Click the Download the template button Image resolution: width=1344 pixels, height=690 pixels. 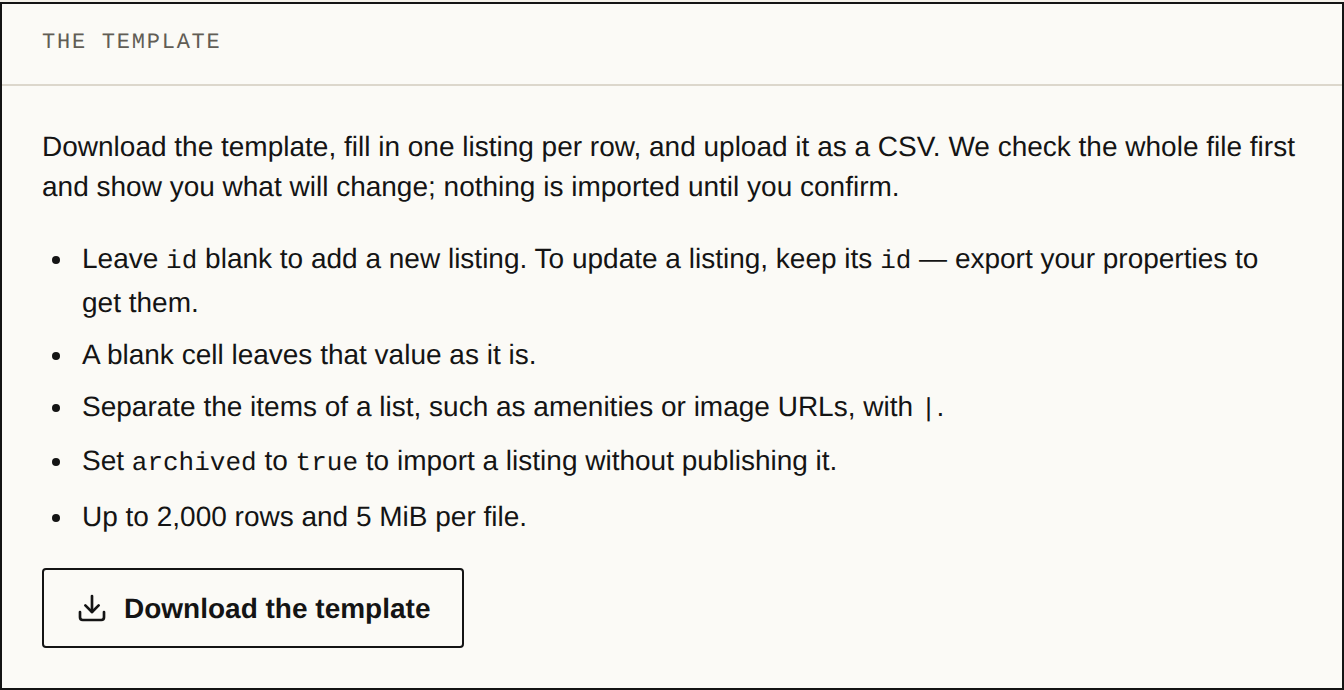(253, 608)
